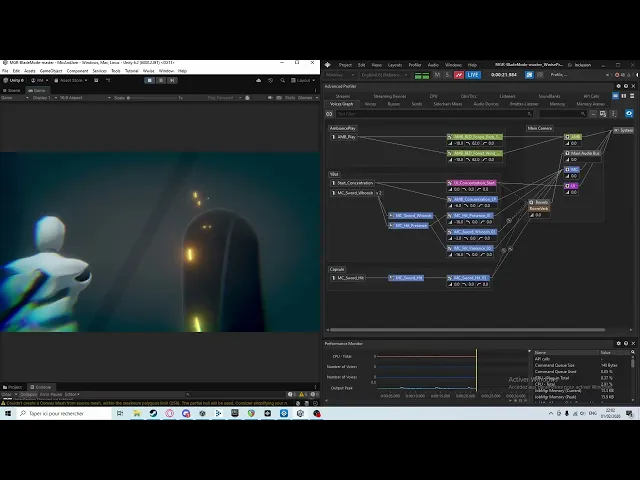Screen dimensions: 640x480
Task: Open Unity Wwise menu
Action: pos(149,71)
